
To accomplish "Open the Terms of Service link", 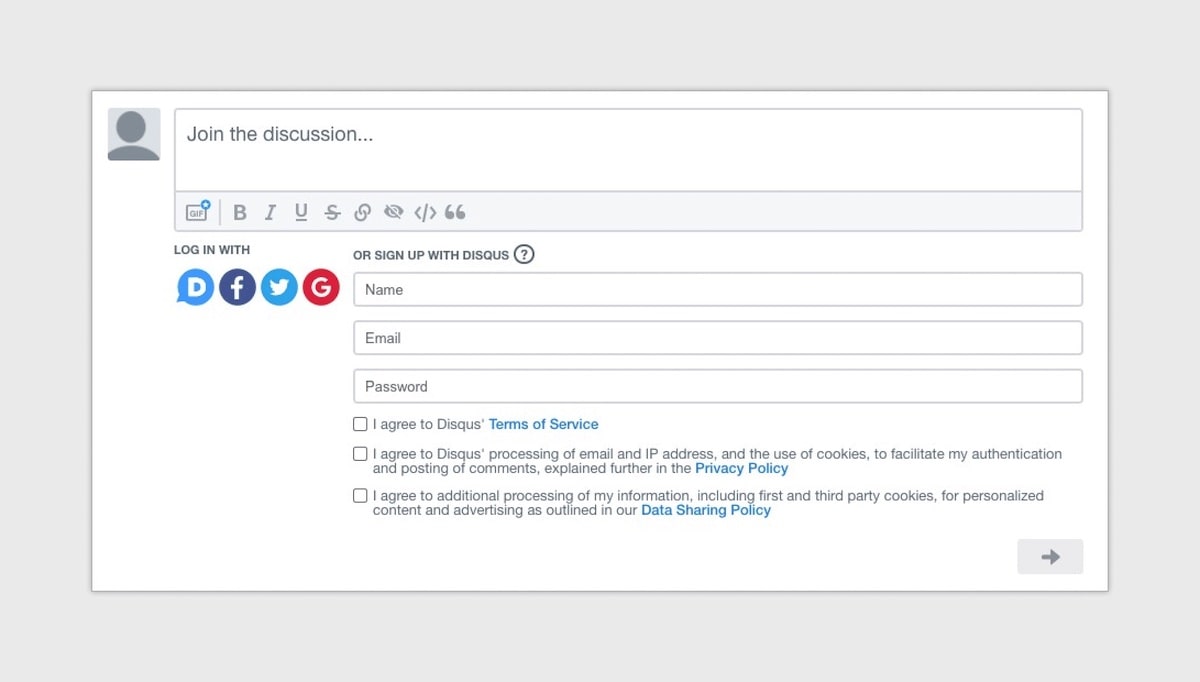I will 544,424.
